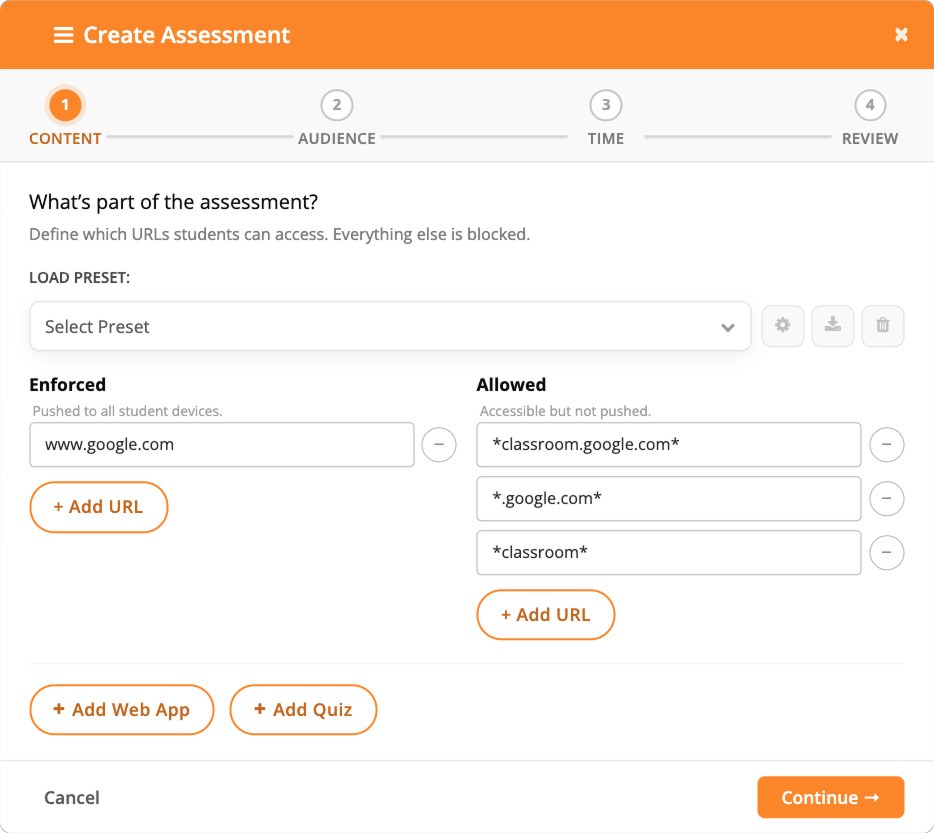Edit the *classroom* allowed URL field
Image resolution: width=934 pixels, height=833 pixels.
(x=668, y=552)
